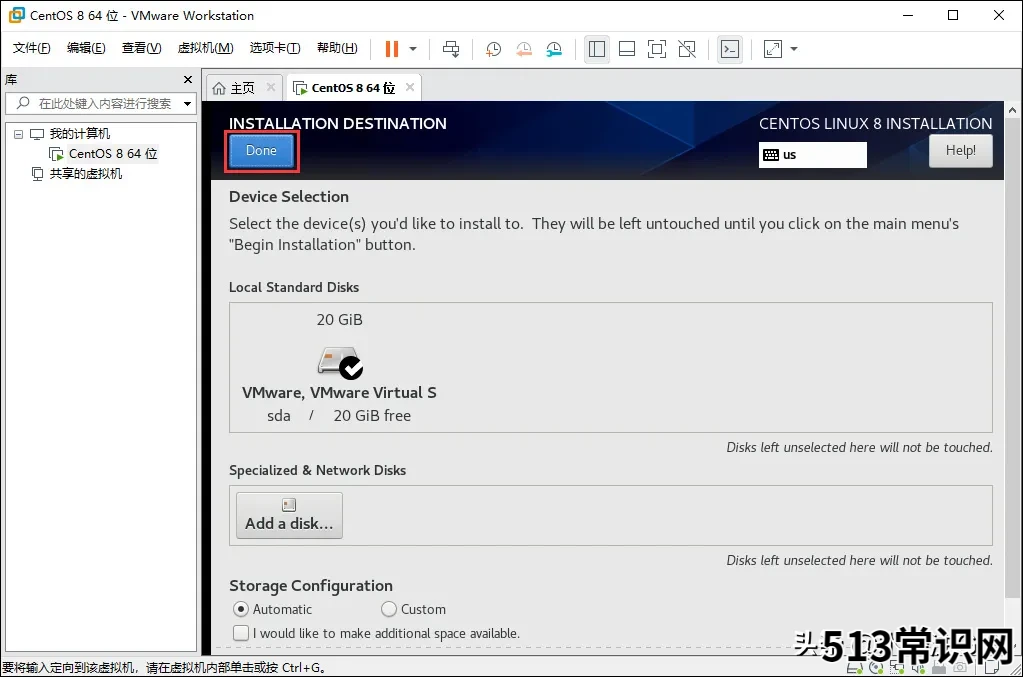Toggle the thumbnail bar view icon
The image size is (1023, 677).
[x=627, y=49]
